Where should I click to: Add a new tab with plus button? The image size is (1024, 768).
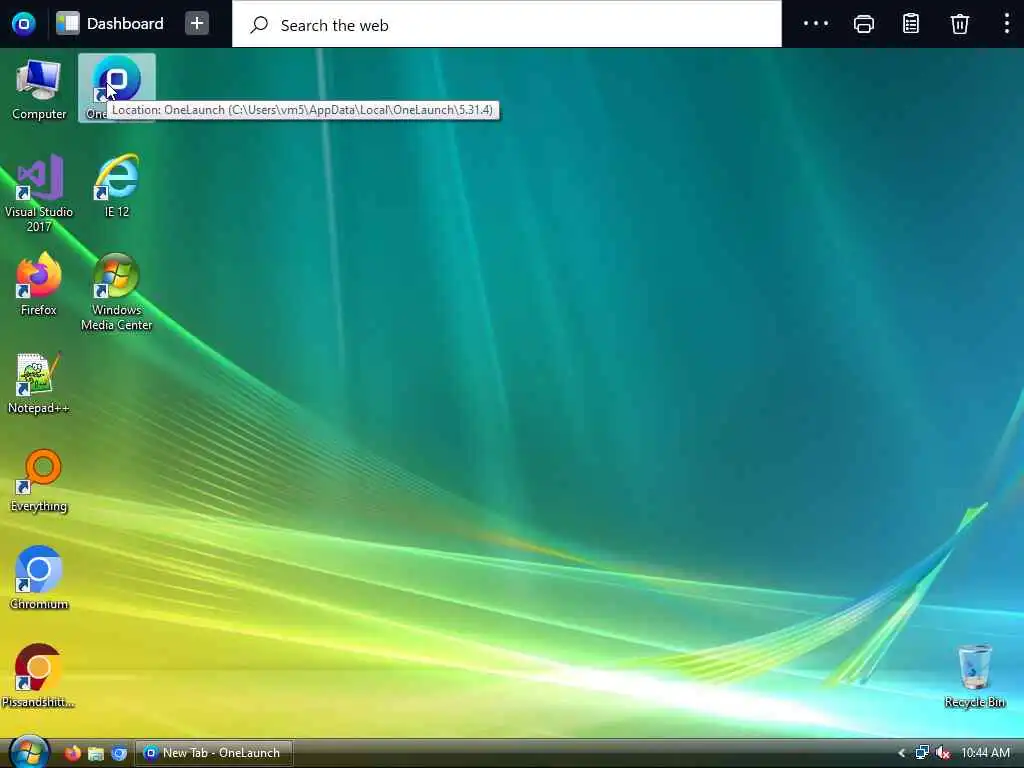(197, 24)
